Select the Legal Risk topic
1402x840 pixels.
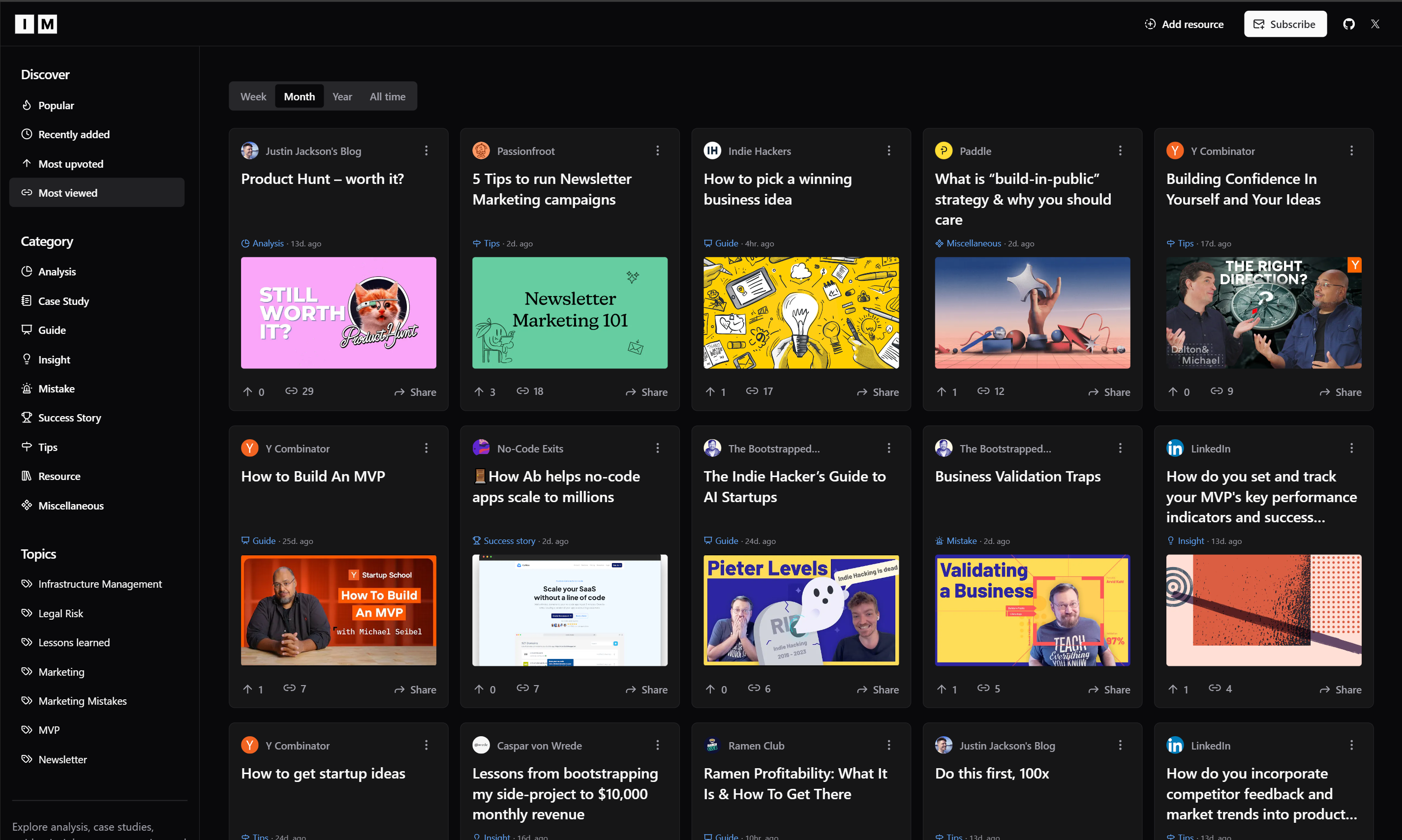(97, 613)
